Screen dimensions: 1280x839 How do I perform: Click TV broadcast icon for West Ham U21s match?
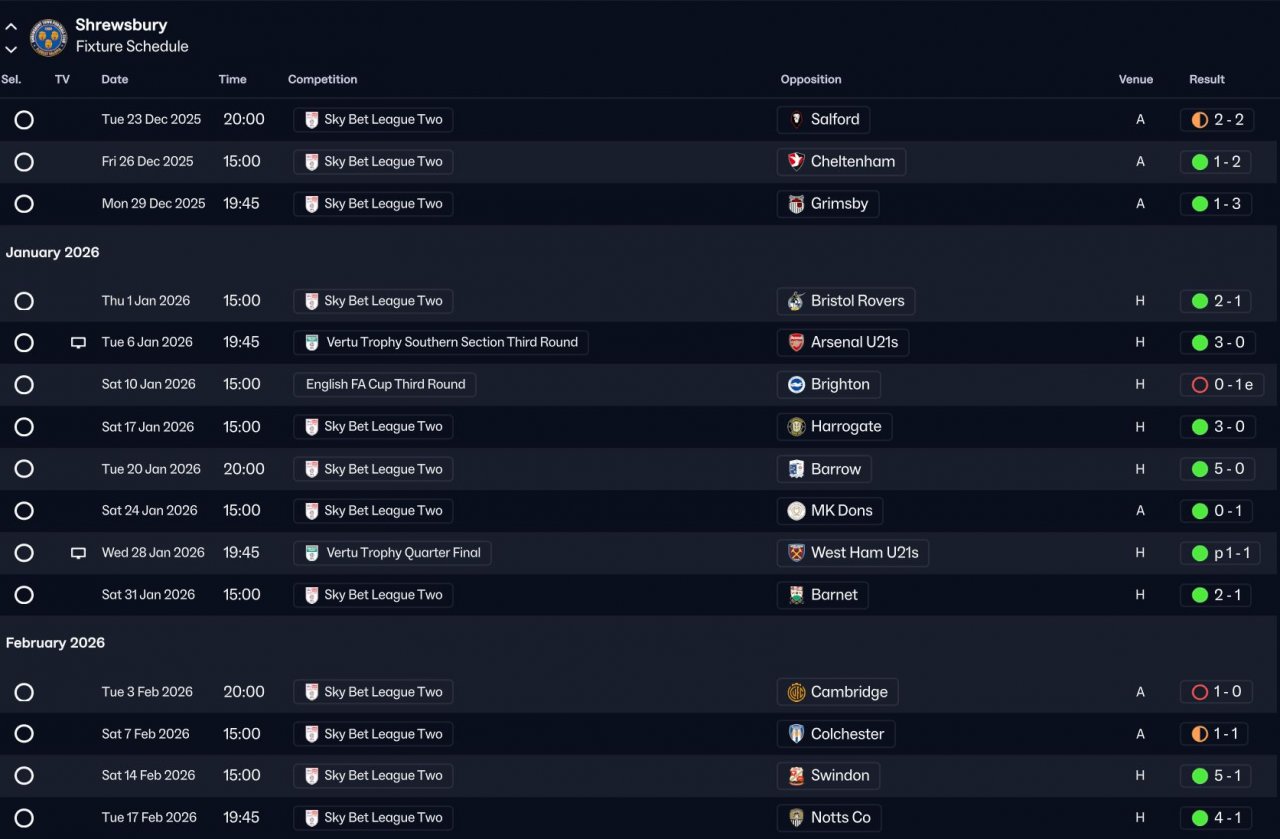78,553
